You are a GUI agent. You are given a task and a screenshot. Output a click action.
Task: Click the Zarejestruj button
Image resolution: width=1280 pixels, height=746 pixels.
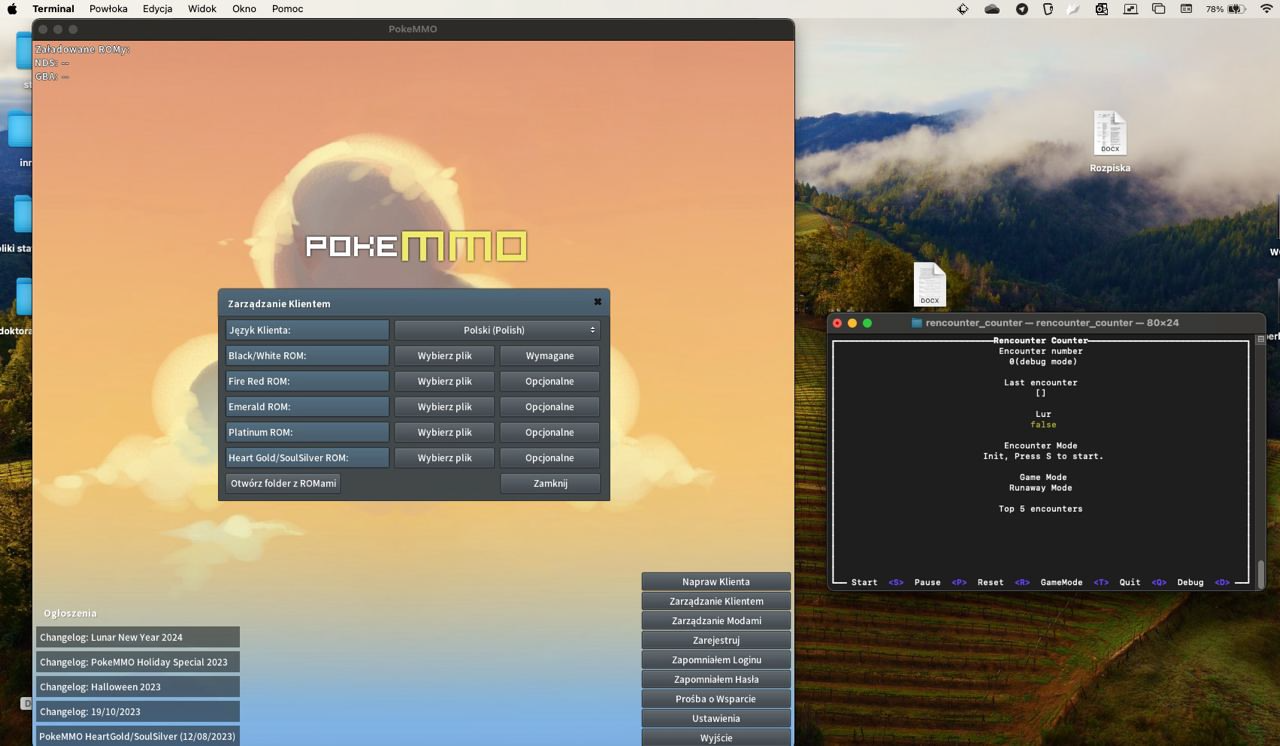(716, 640)
